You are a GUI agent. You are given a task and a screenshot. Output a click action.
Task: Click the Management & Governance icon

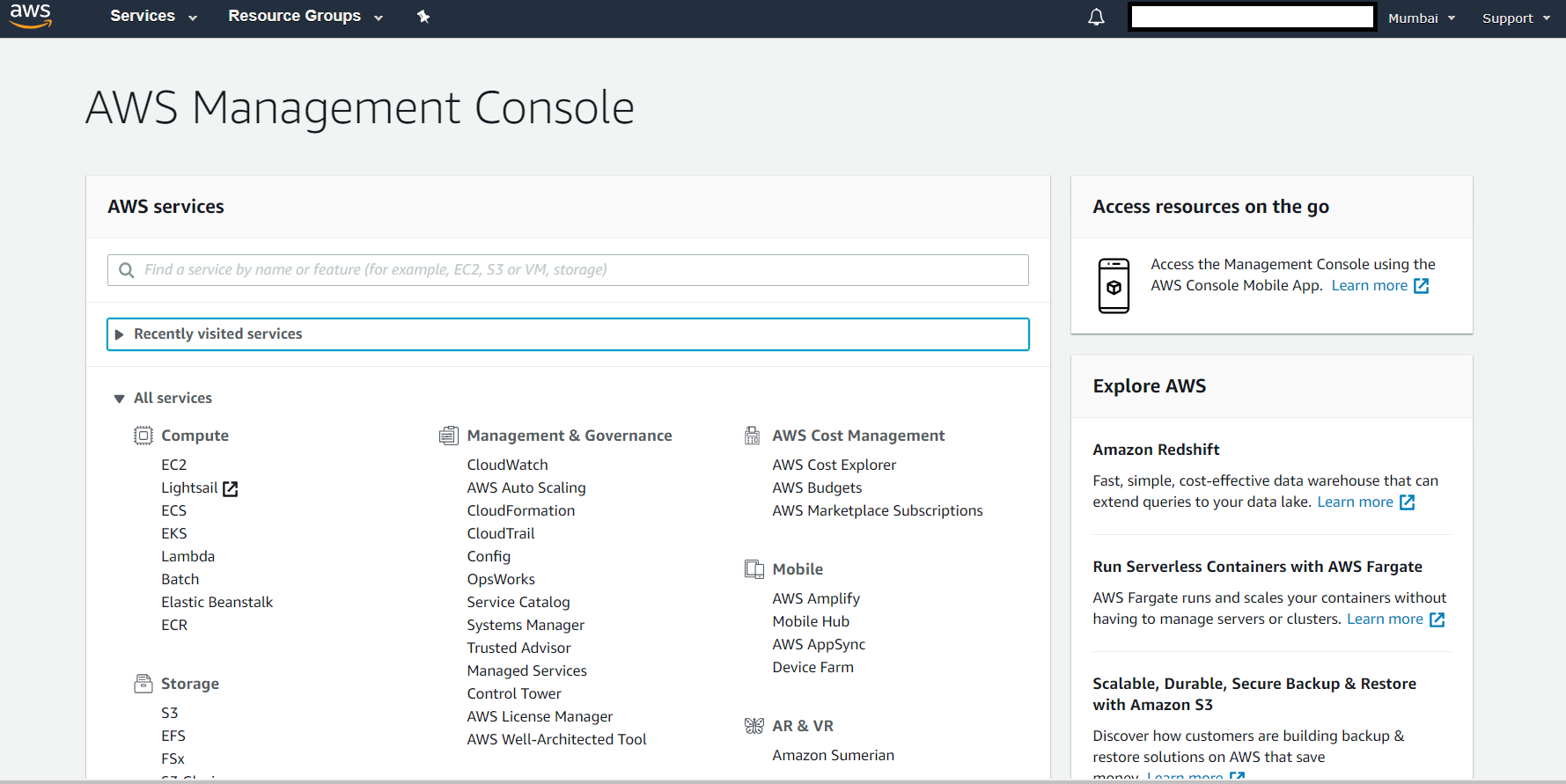[x=449, y=436]
